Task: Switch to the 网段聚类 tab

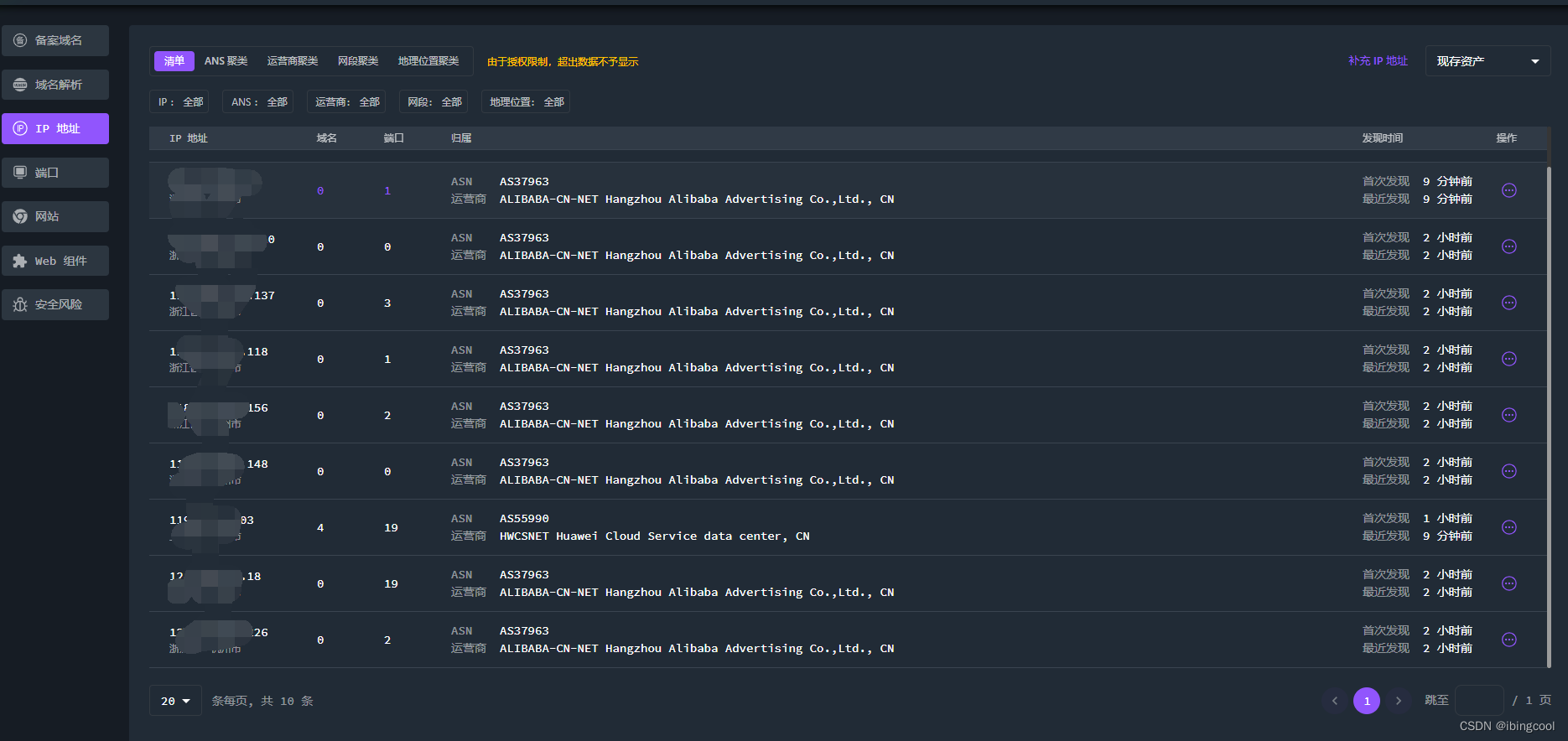Action: click(x=358, y=61)
